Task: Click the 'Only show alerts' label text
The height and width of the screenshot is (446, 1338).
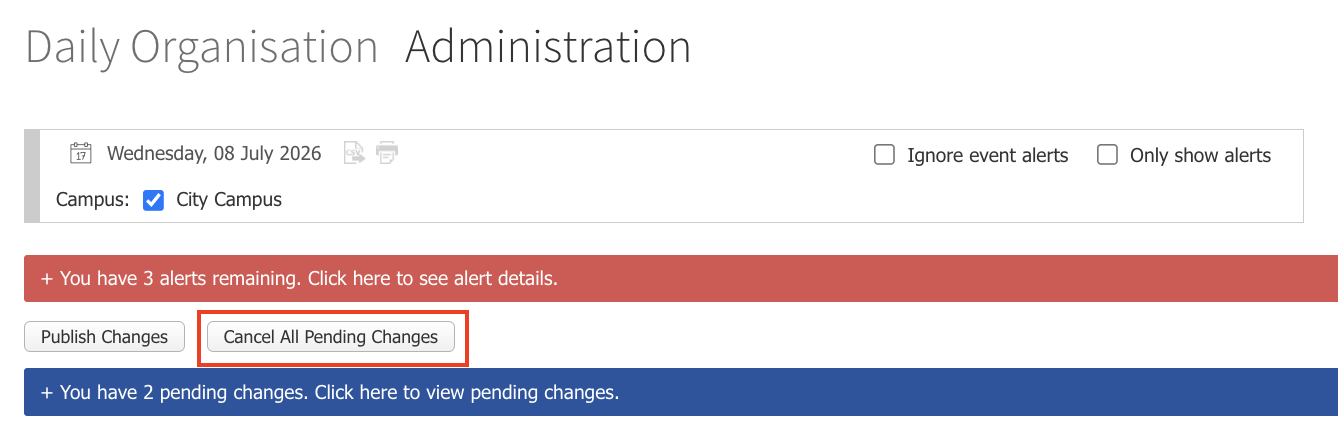Action: click(x=1200, y=155)
